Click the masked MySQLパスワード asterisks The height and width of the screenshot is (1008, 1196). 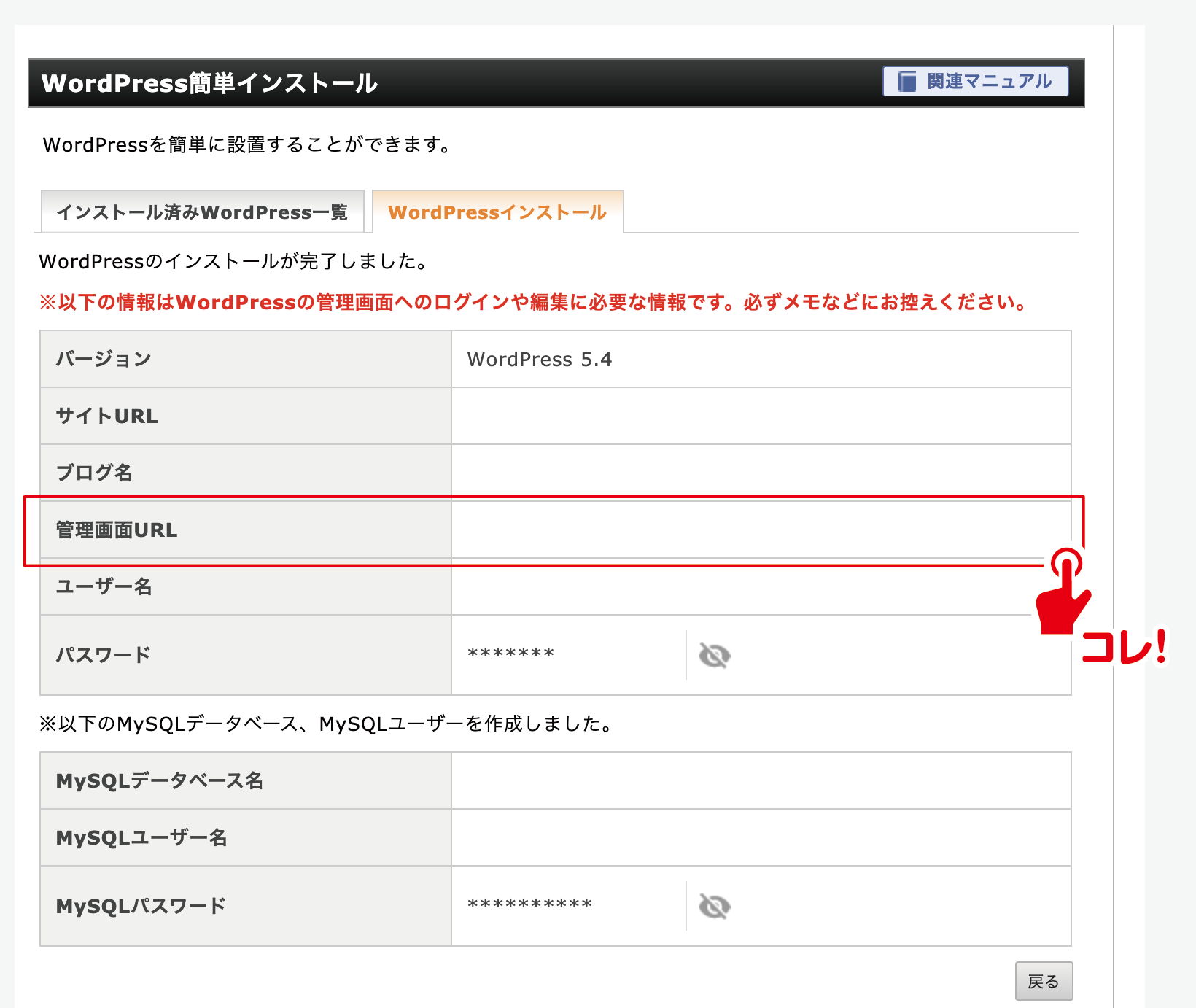(x=529, y=904)
